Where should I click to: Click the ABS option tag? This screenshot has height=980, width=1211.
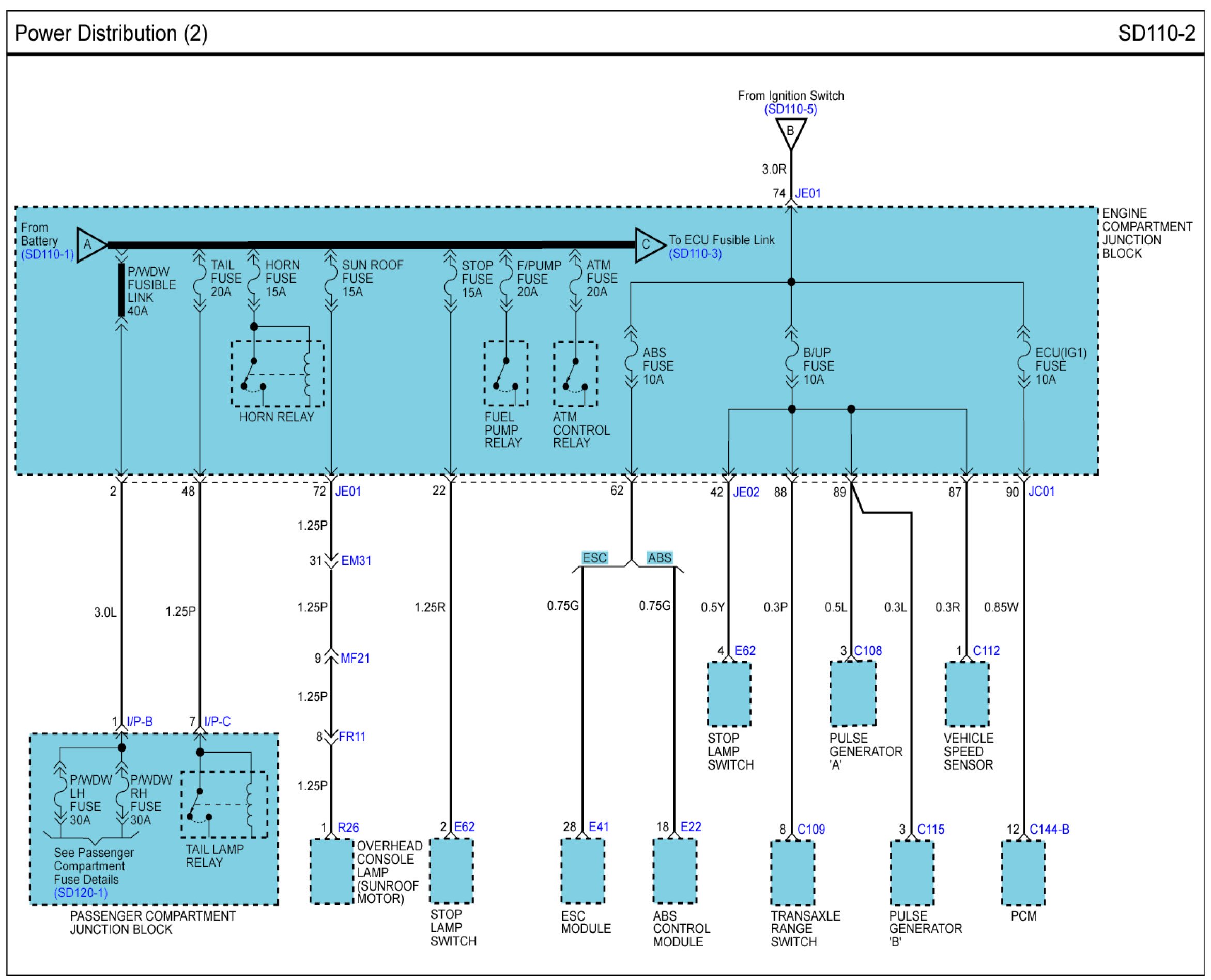[660, 558]
